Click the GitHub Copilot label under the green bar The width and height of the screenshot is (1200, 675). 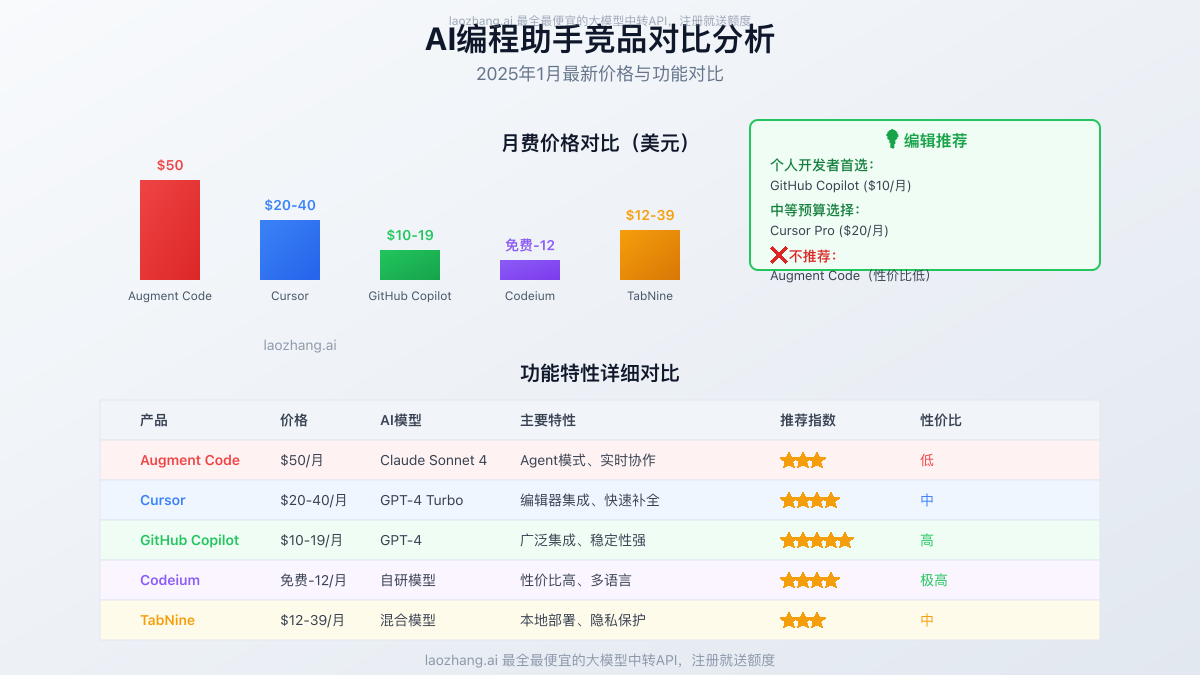[x=410, y=296]
